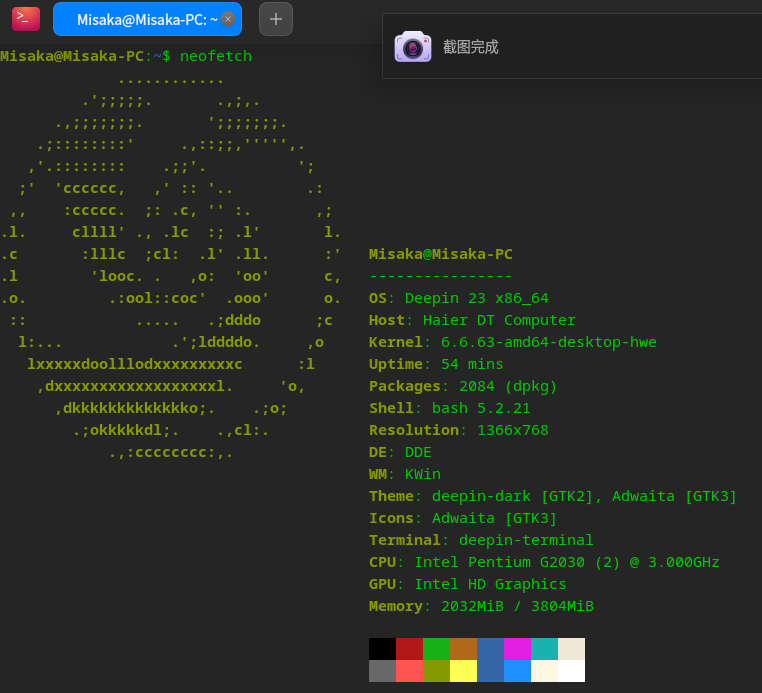Screen dimensions: 762x693
Task: Open a new terminal tab with plus button
Action: pyautogui.click(x=276, y=19)
